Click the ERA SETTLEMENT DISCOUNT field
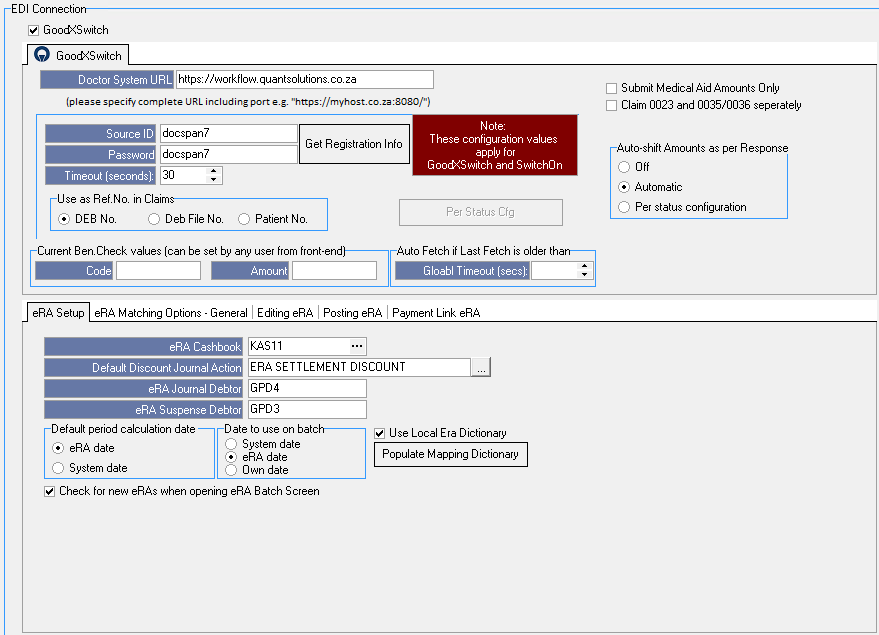The height and width of the screenshot is (635, 879). tap(359, 367)
